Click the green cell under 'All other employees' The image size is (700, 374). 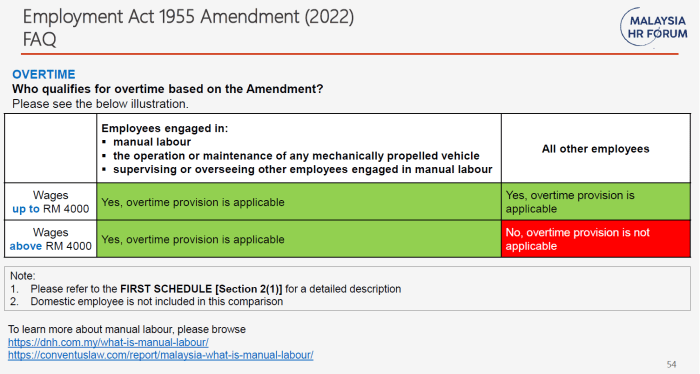click(x=596, y=202)
